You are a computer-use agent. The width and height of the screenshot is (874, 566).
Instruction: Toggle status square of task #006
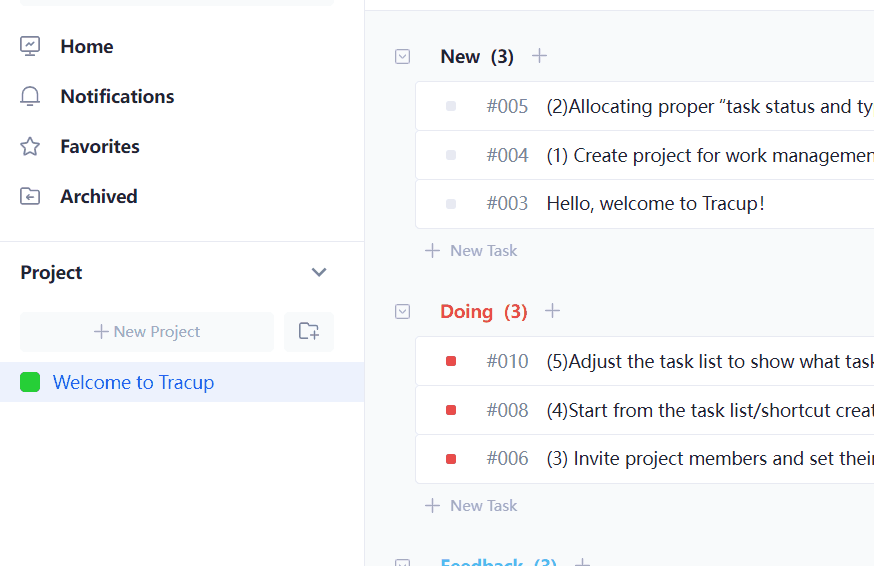click(451, 459)
